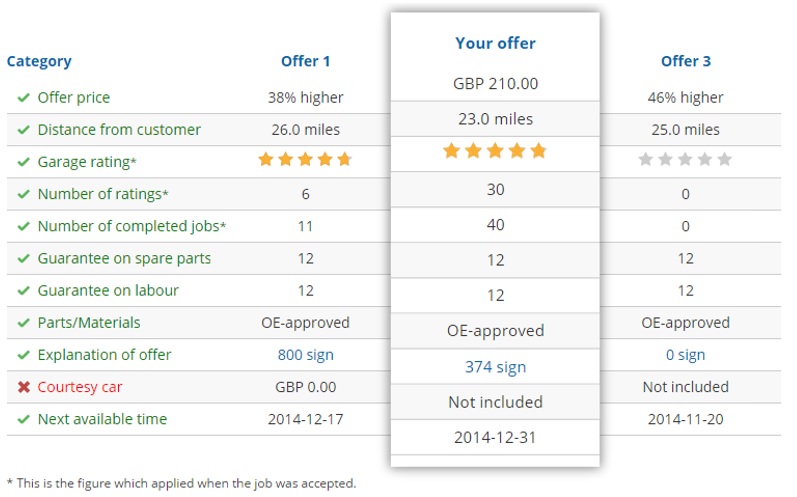The width and height of the screenshot is (797, 497).
Task: Click the red X beside Courtesy car
Action: [x=24, y=387]
